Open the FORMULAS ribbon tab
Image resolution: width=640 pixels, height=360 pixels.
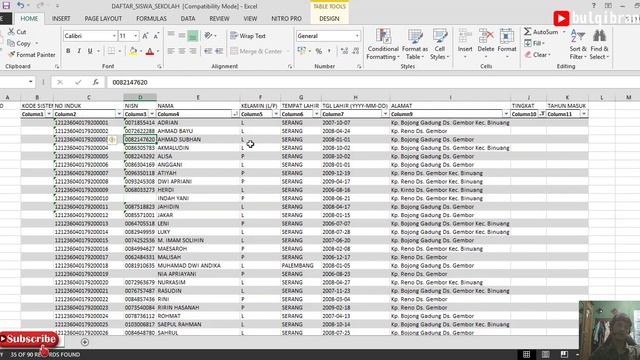tap(151, 19)
